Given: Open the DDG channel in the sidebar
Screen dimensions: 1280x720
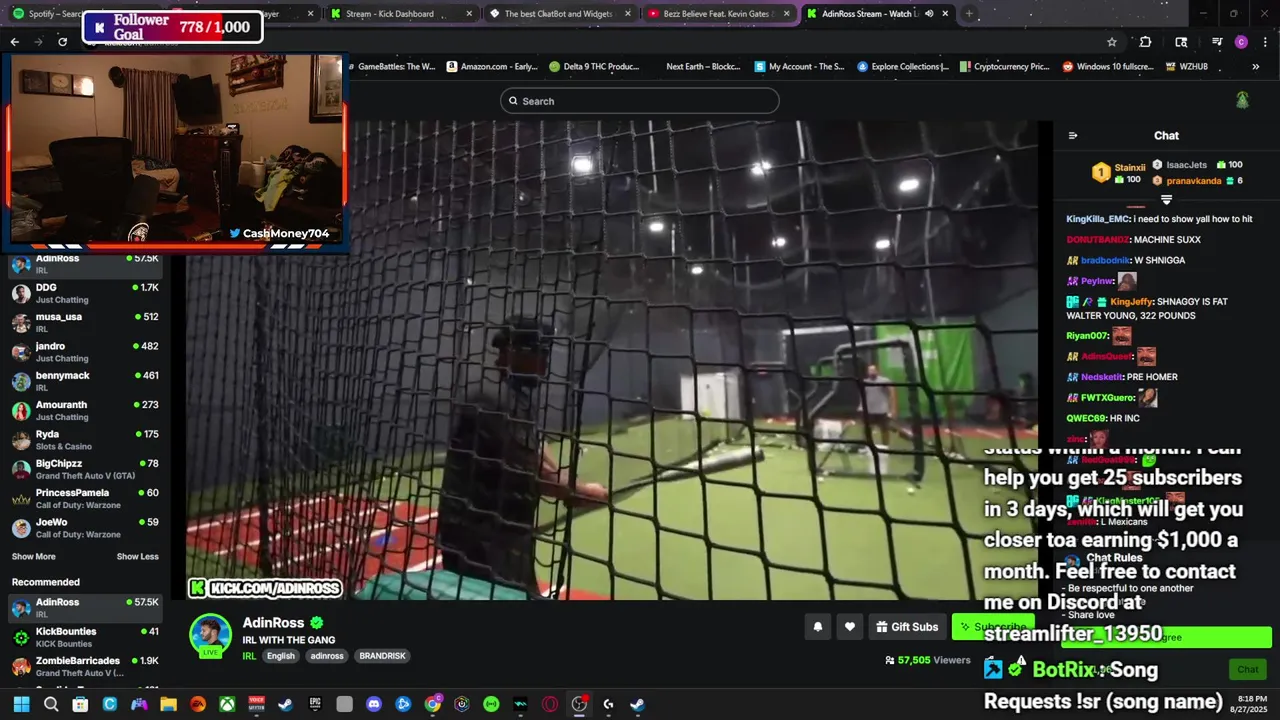Looking at the screenshot, I should coord(85,293).
